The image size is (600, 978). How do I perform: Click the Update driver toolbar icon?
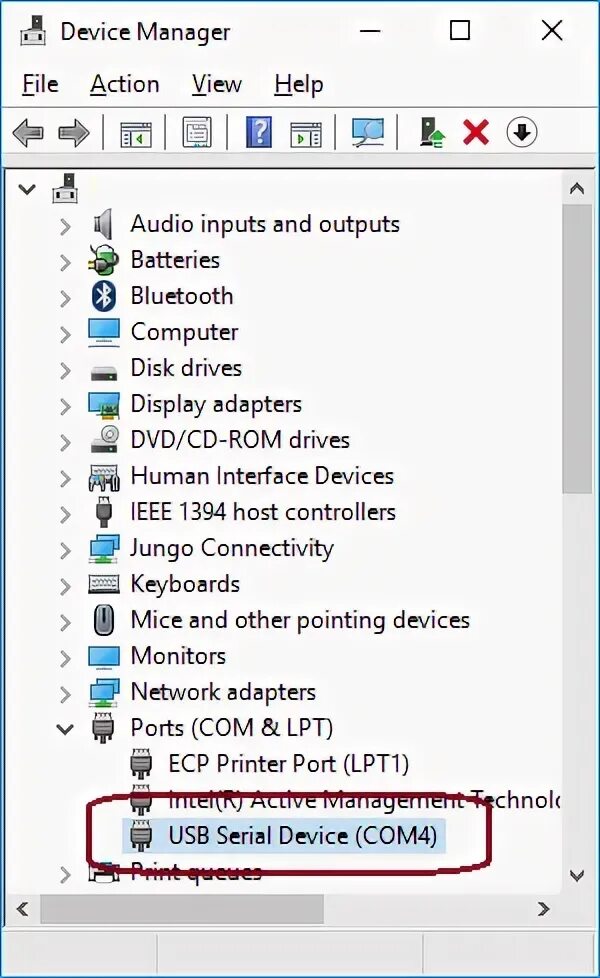431,132
